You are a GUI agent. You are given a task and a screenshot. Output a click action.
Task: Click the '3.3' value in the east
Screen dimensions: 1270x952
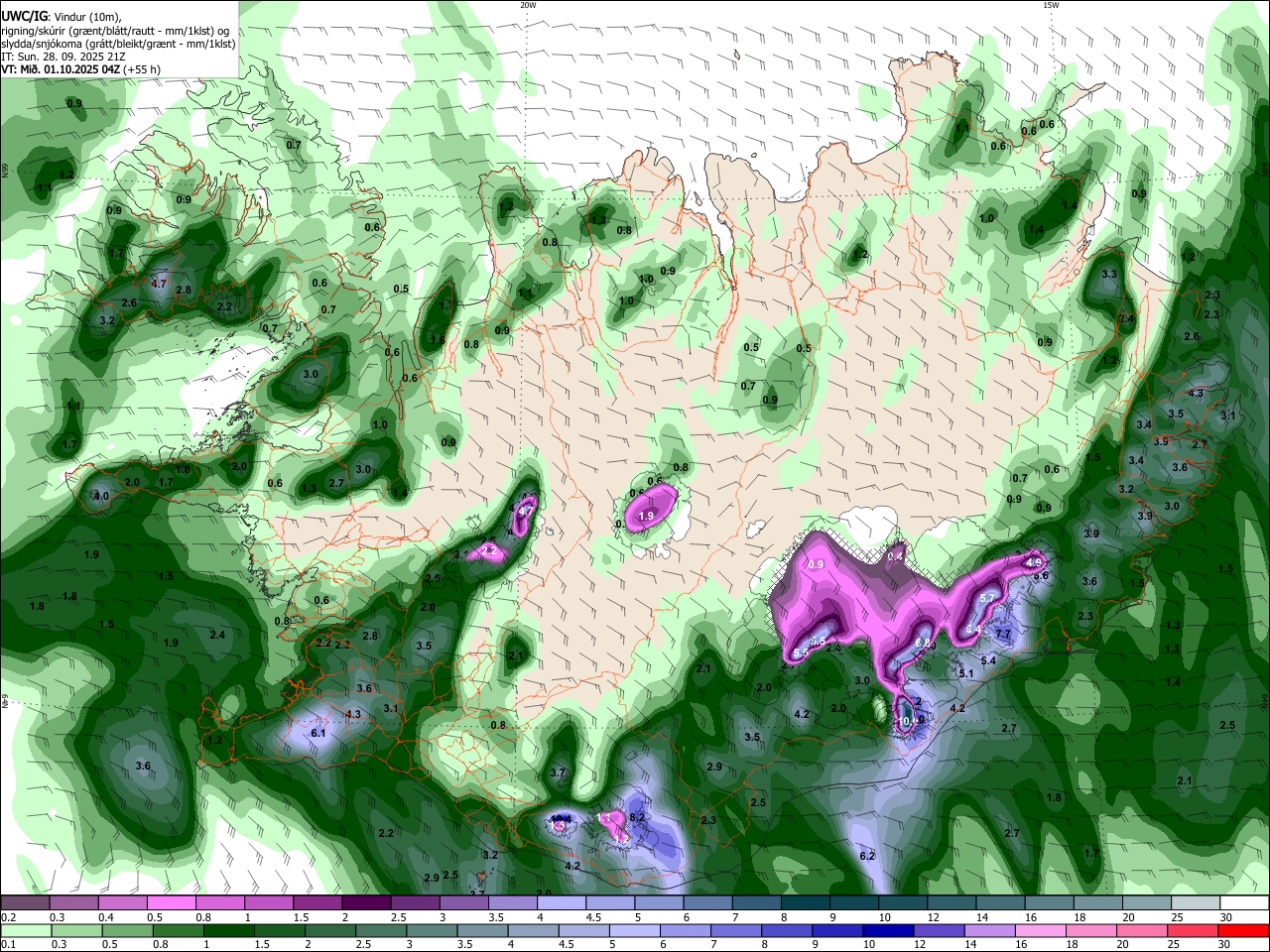coord(1109,274)
